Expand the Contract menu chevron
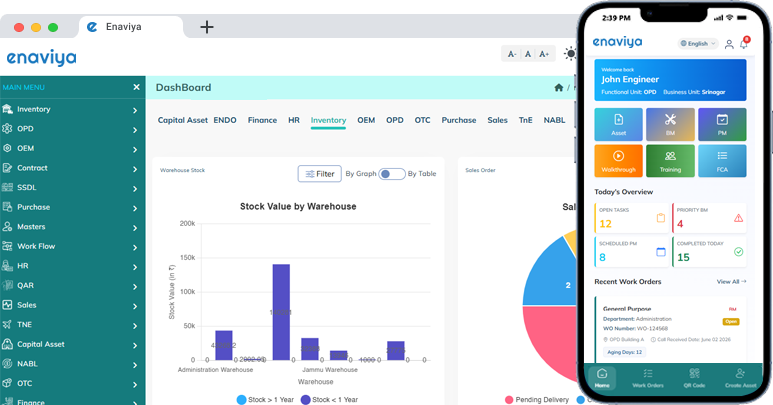 [135, 169]
